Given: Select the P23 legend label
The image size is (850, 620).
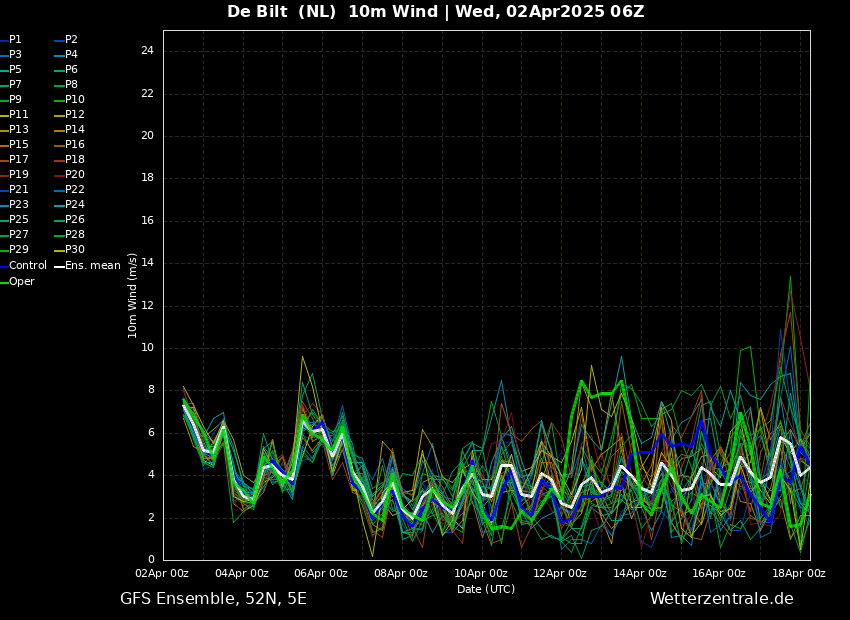Looking at the screenshot, I should (x=19, y=205).
